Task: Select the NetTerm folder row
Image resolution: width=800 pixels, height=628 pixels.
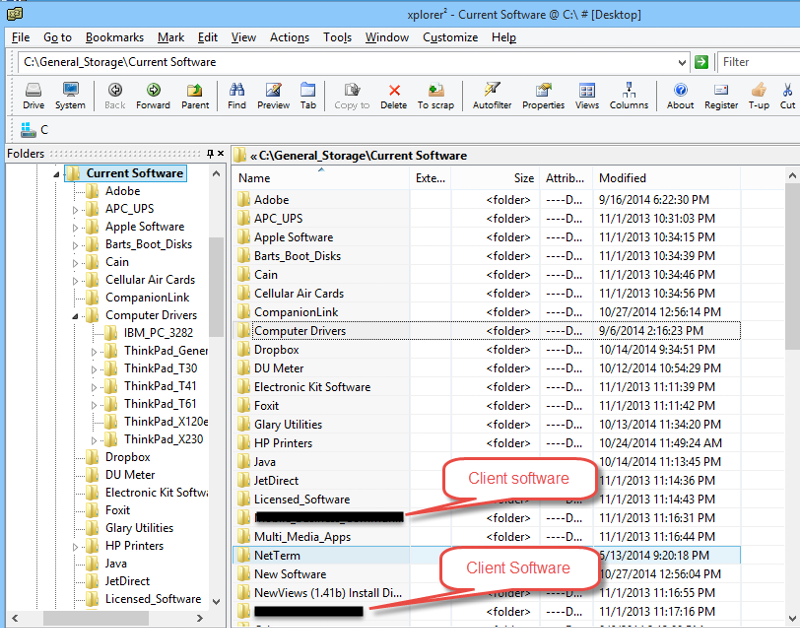Action: [487, 556]
